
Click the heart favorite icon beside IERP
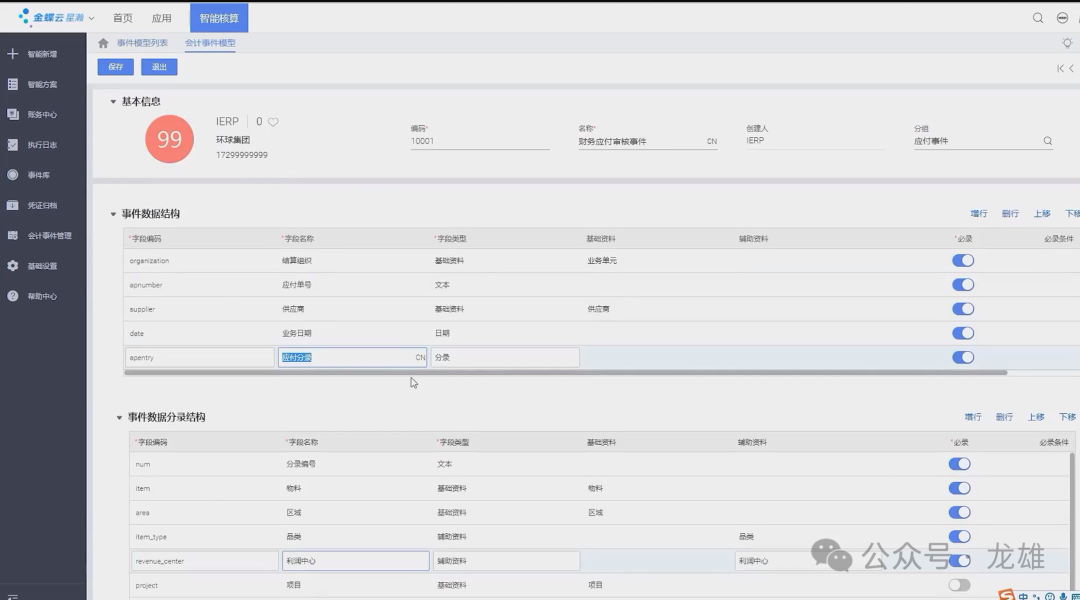tap(273, 122)
